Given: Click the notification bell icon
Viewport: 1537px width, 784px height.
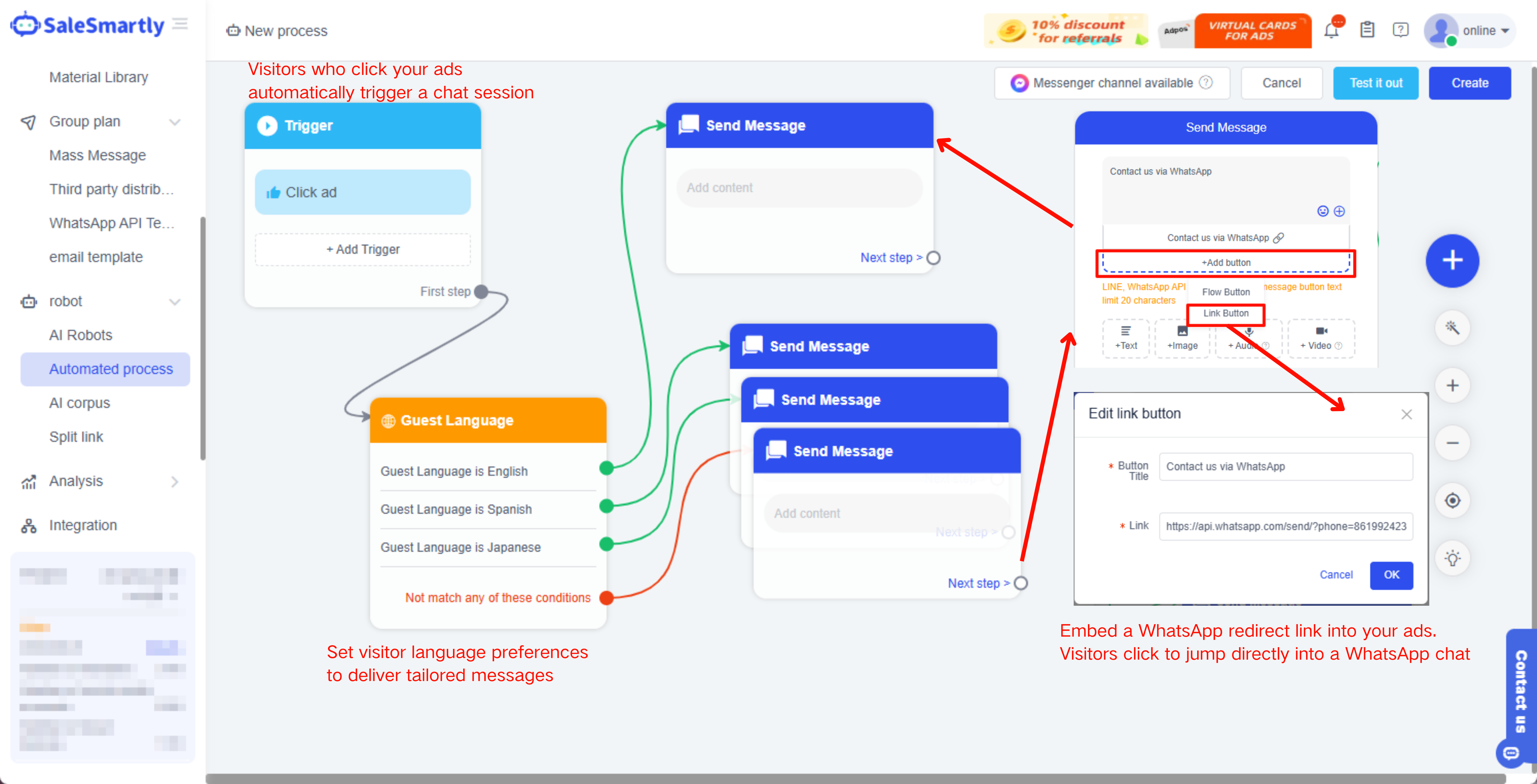Looking at the screenshot, I should click(1331, 31).
